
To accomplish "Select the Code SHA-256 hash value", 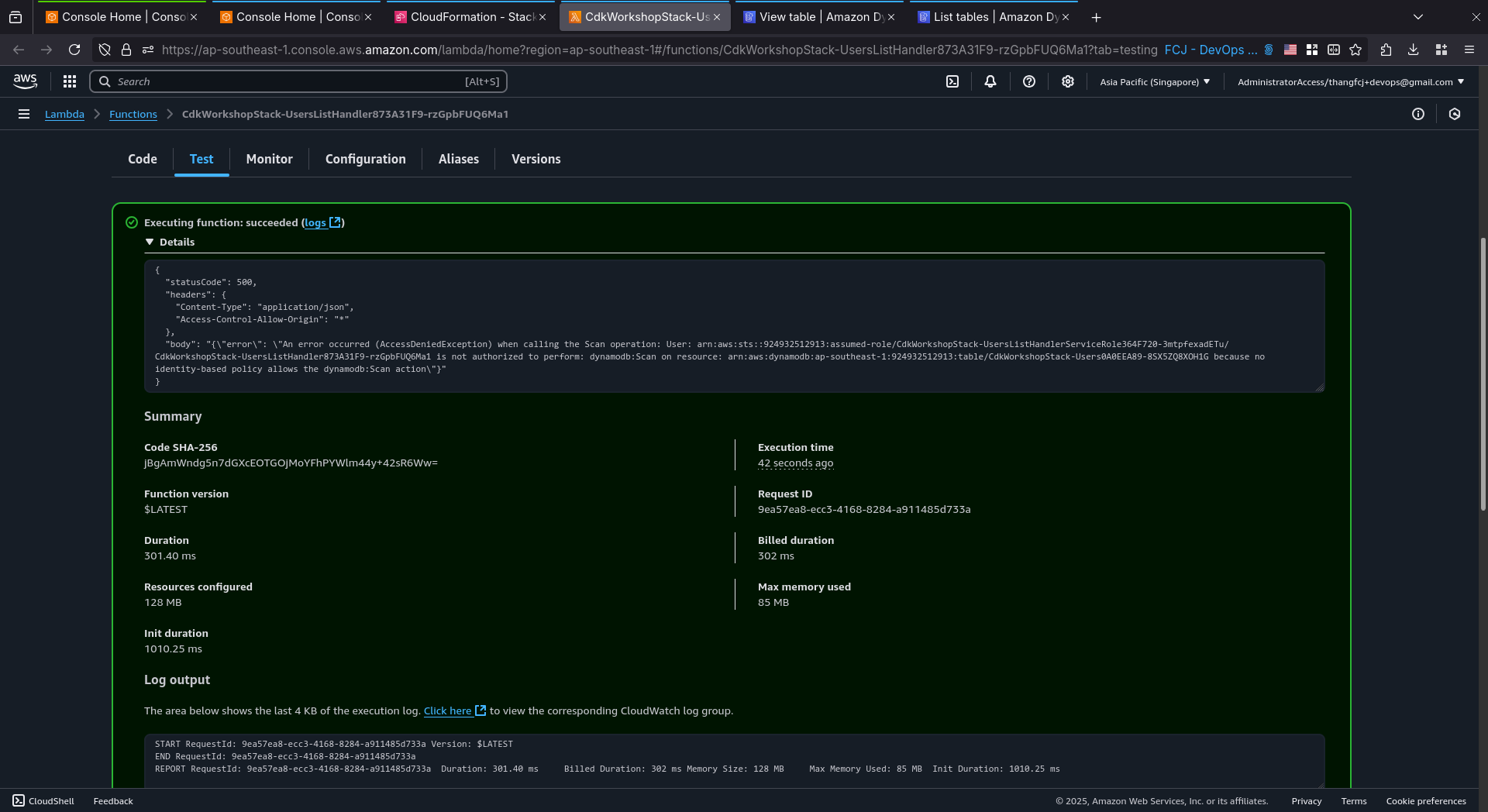I will pos(291,463).
